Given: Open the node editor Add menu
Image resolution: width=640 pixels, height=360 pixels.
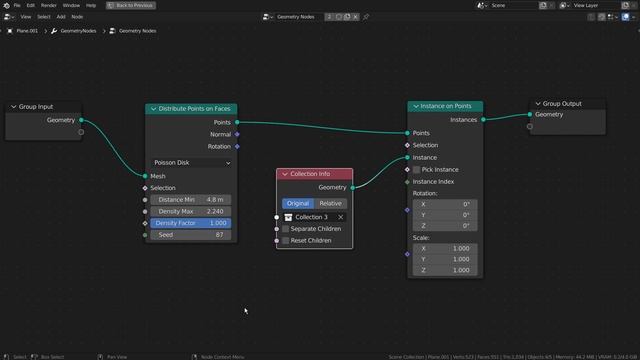Looking at the screenshot, I should [61, 17].
